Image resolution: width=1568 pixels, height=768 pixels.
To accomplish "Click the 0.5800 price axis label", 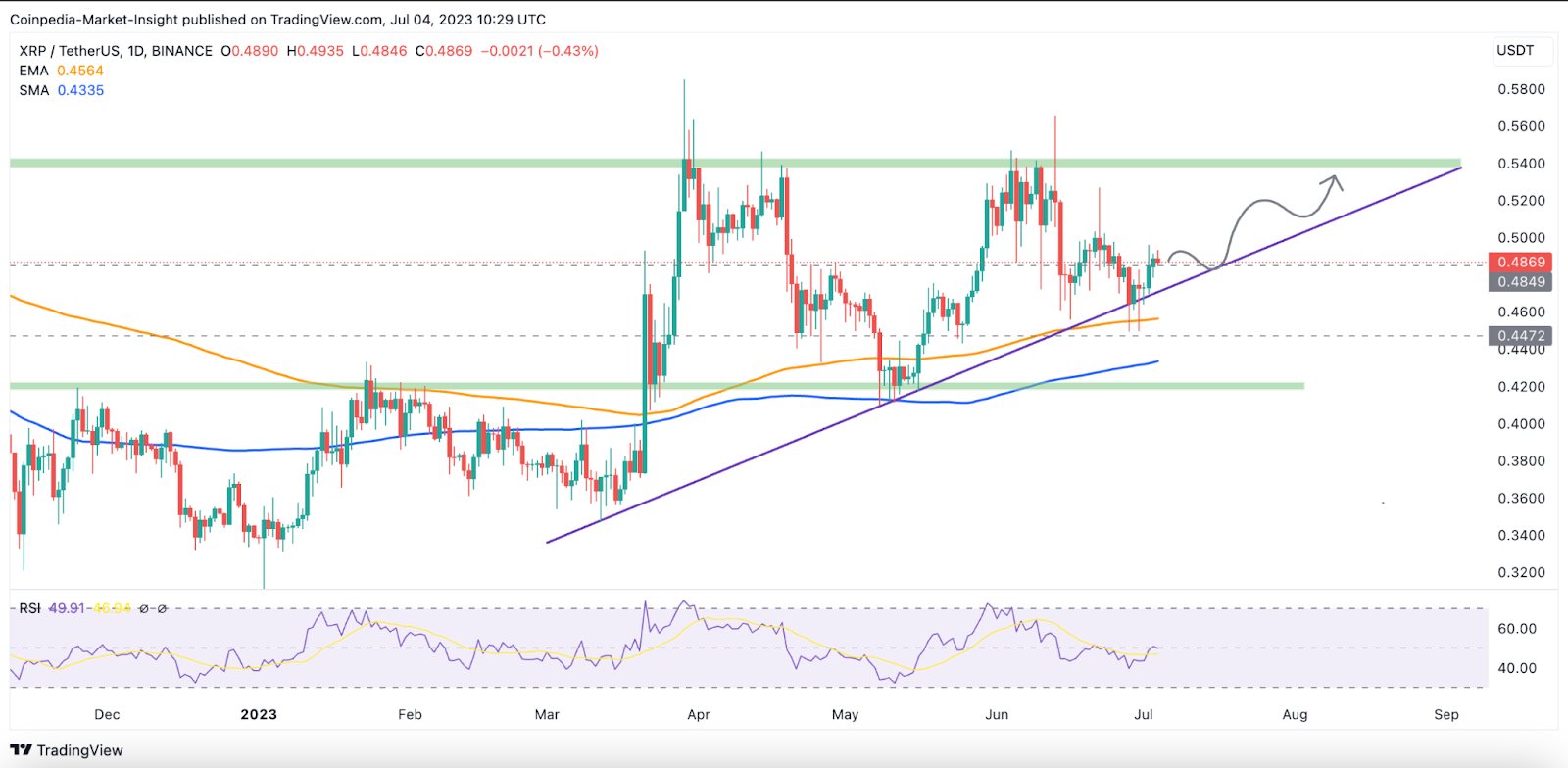I will point(1521,89).
